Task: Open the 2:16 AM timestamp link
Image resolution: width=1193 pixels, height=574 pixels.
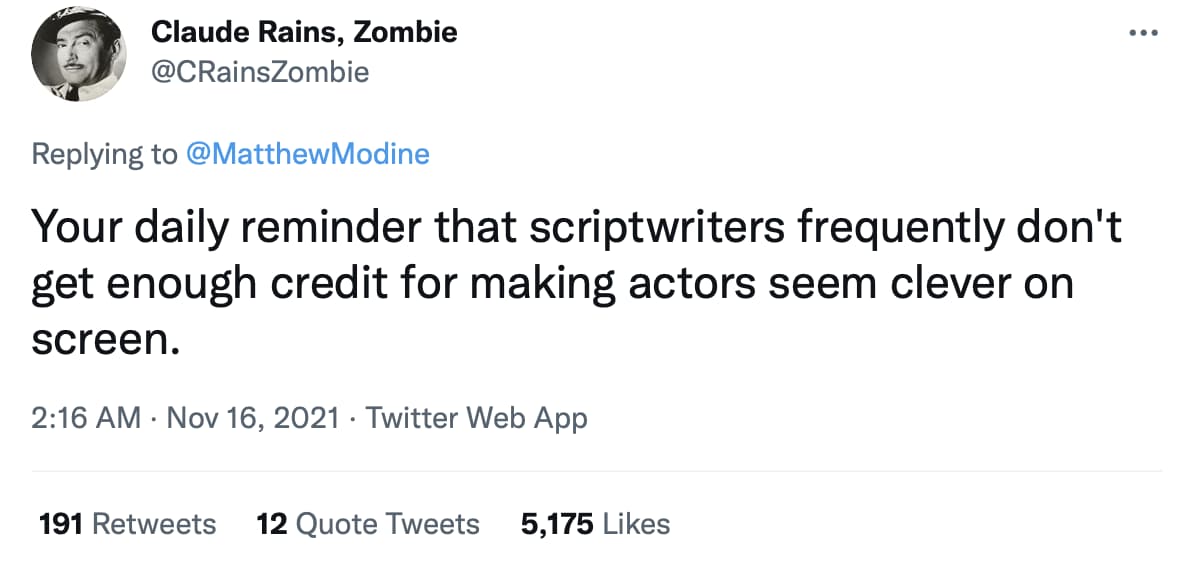Action: pos(86,418)
